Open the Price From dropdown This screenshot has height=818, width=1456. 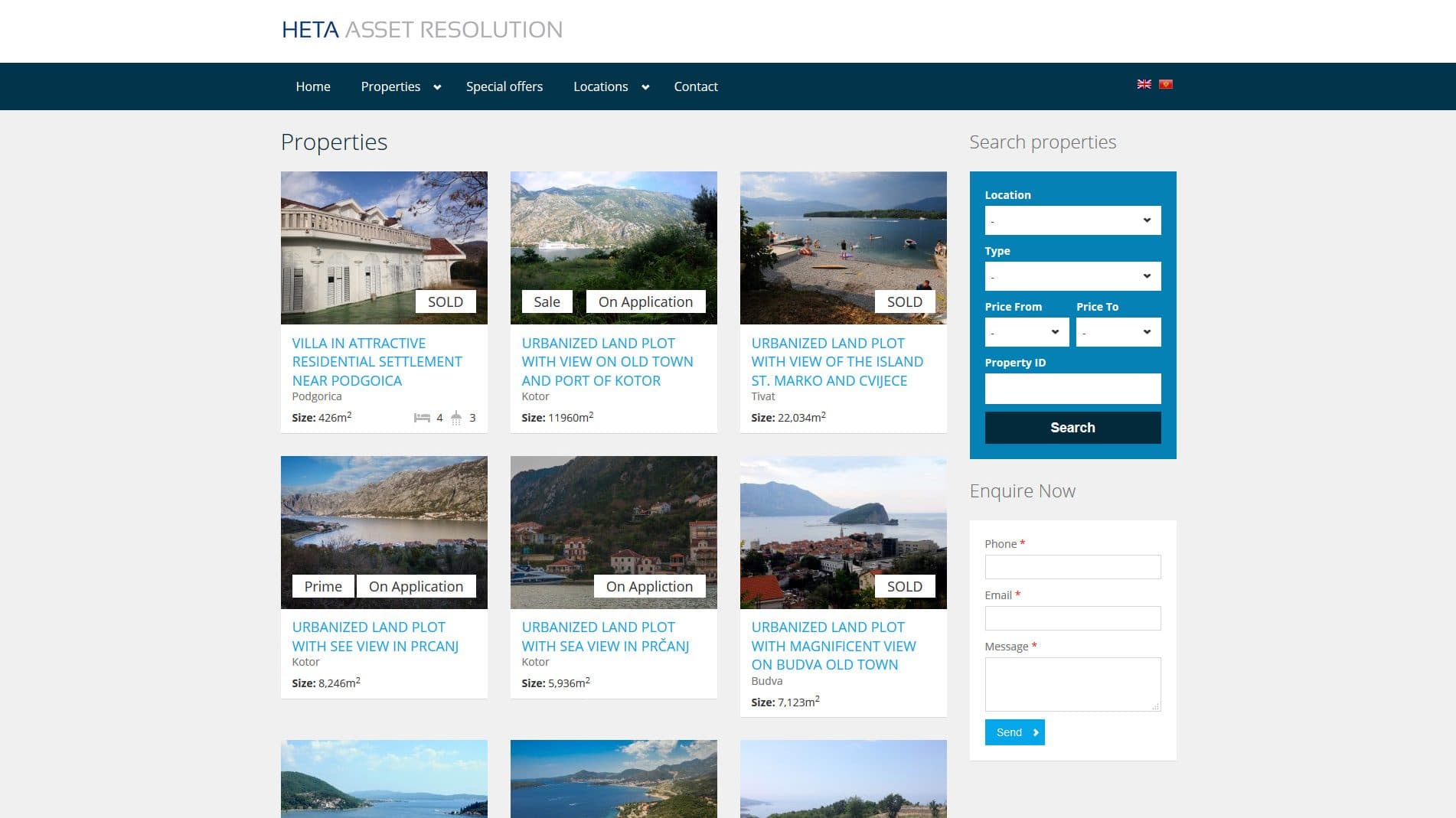pos(1027,332)
